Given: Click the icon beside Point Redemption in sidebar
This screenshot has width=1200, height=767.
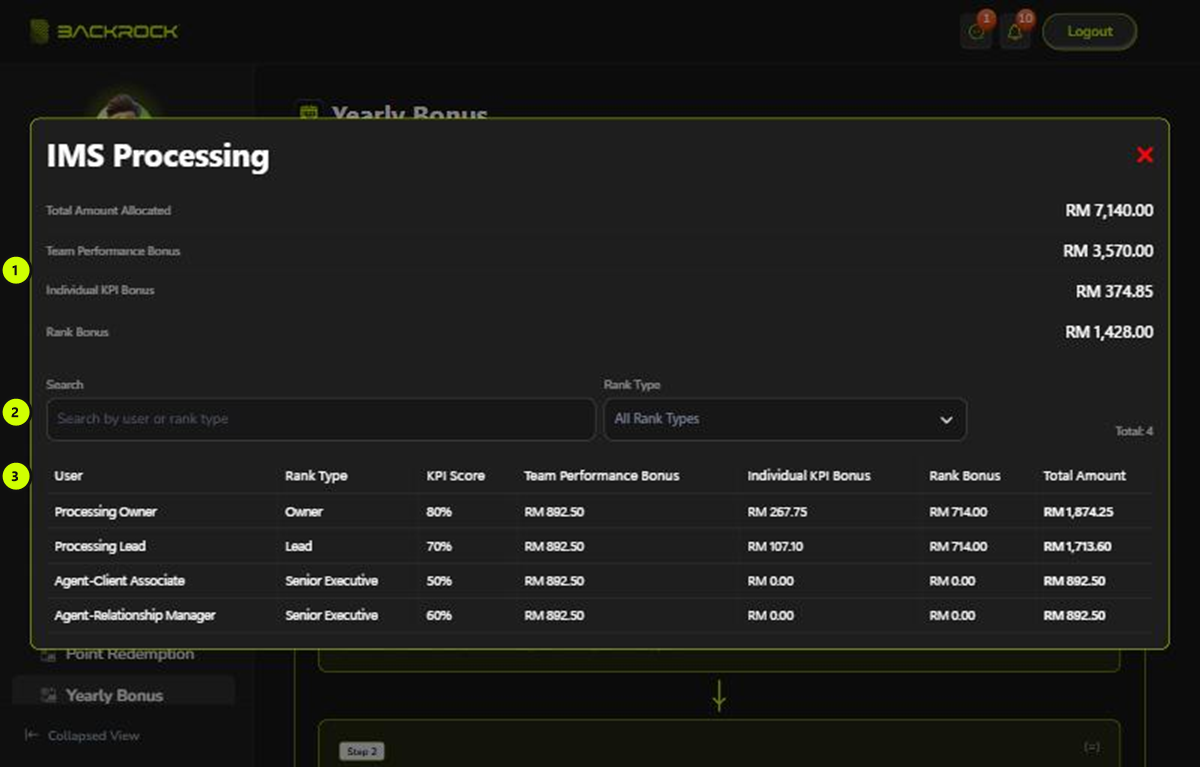Looking at the screenshot, I should tap(48, 655).
